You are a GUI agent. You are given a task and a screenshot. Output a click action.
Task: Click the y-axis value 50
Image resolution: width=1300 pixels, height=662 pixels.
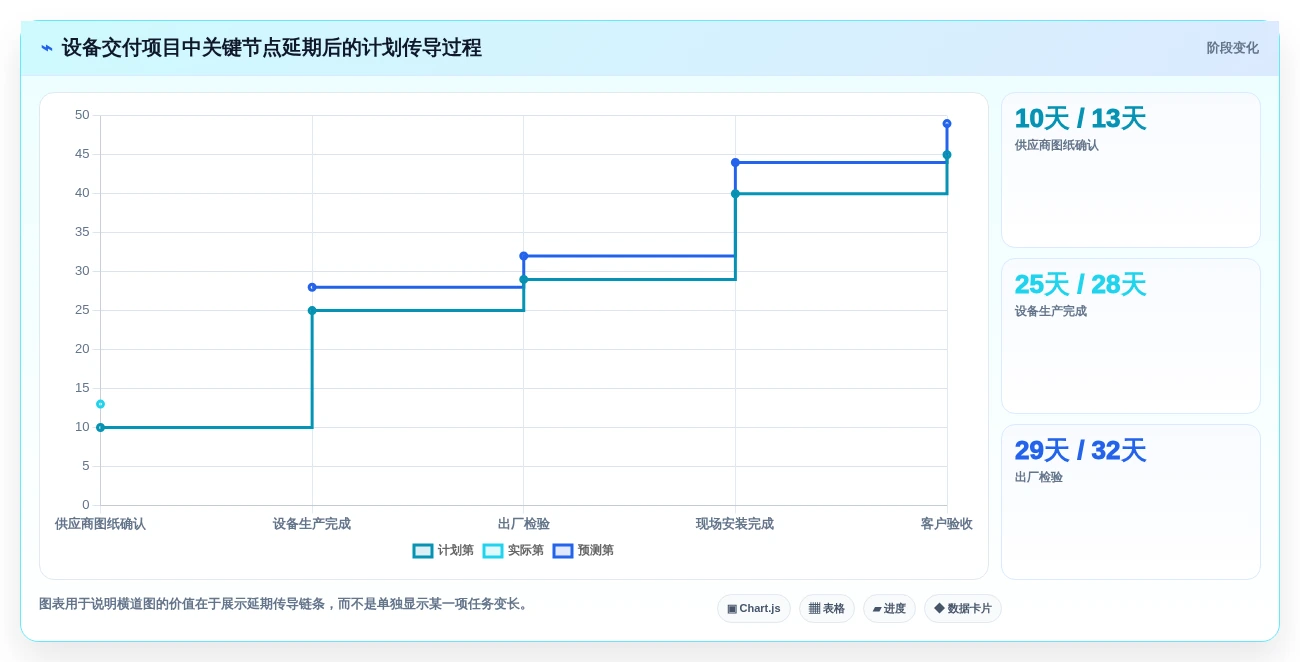tap(82, 115)
